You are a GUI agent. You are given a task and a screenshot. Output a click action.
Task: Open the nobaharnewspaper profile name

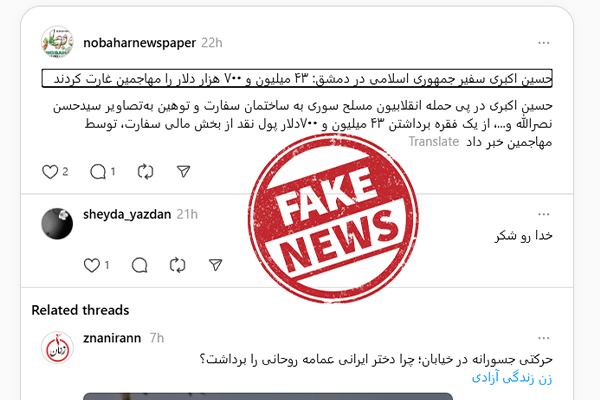(x=140, y=43)
